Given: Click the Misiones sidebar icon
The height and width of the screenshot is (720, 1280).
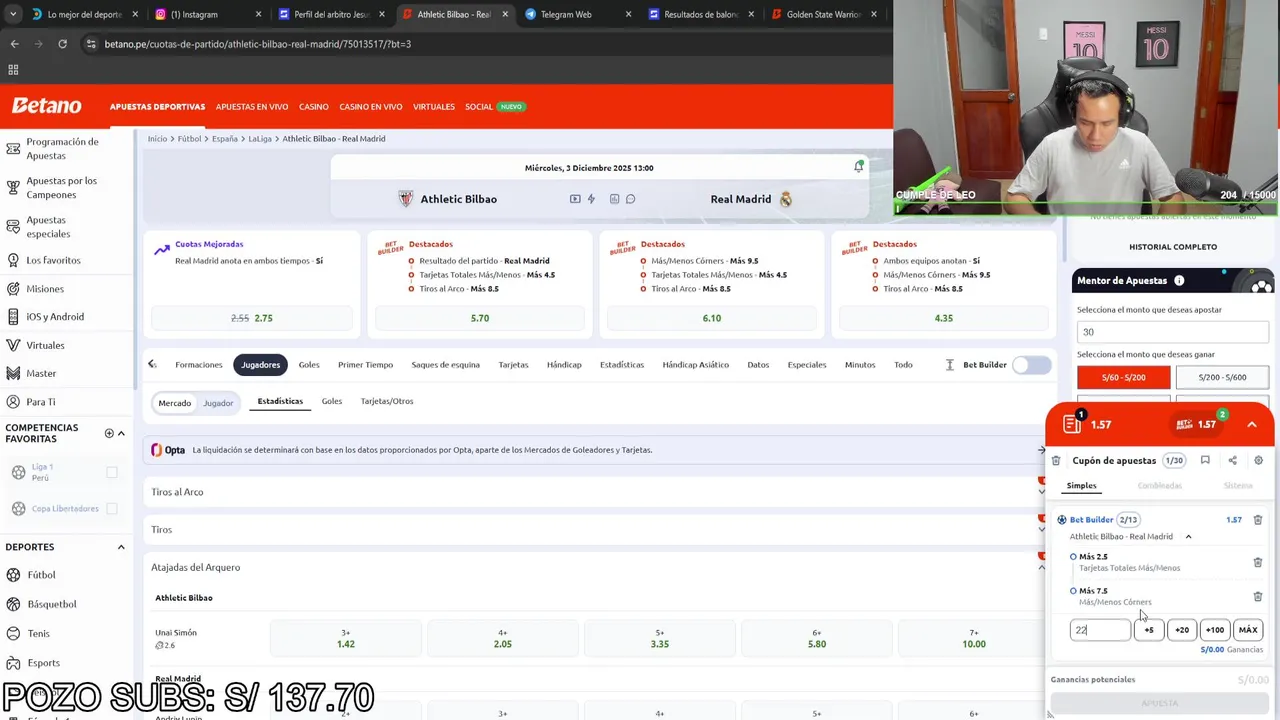Looking at the screenshot, I should [x=13, y=289].
